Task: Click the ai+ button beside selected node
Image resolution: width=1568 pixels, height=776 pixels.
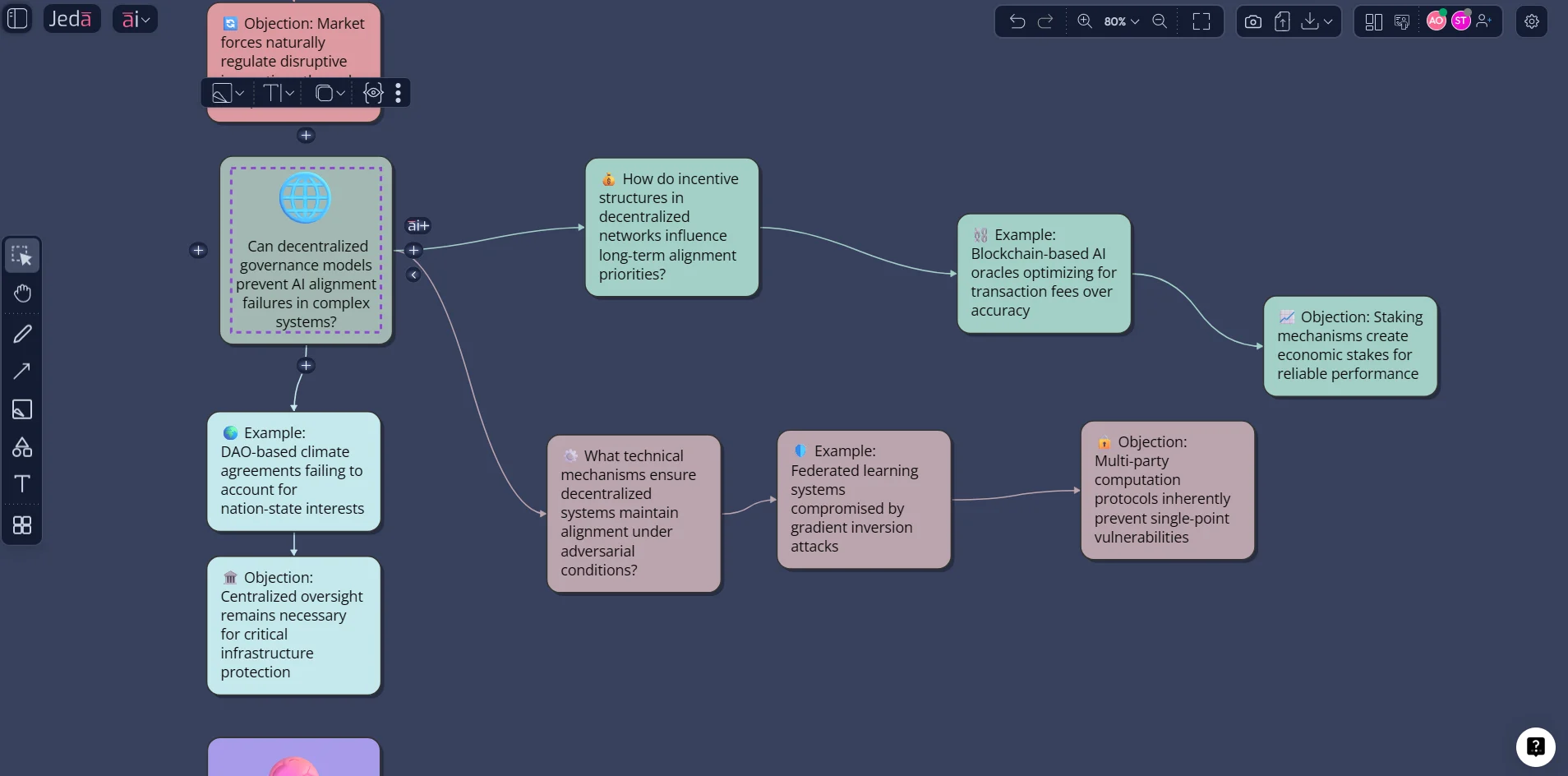Action: click(417, 225)
